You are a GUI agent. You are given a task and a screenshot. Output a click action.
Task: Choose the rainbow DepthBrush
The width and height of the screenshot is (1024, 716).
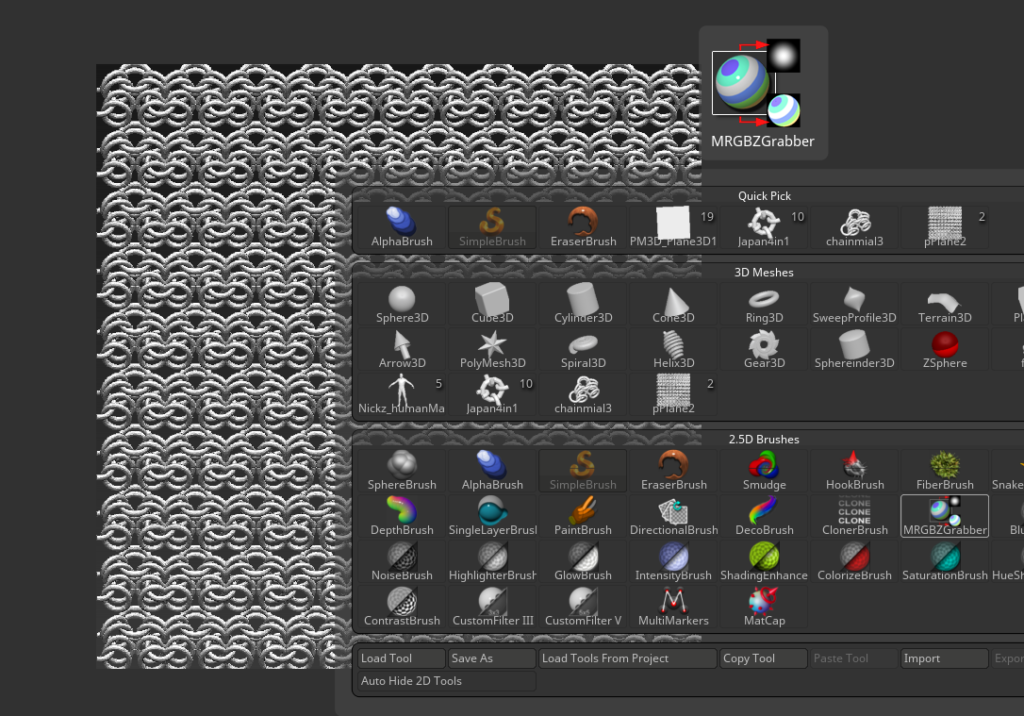pos(402,516)
